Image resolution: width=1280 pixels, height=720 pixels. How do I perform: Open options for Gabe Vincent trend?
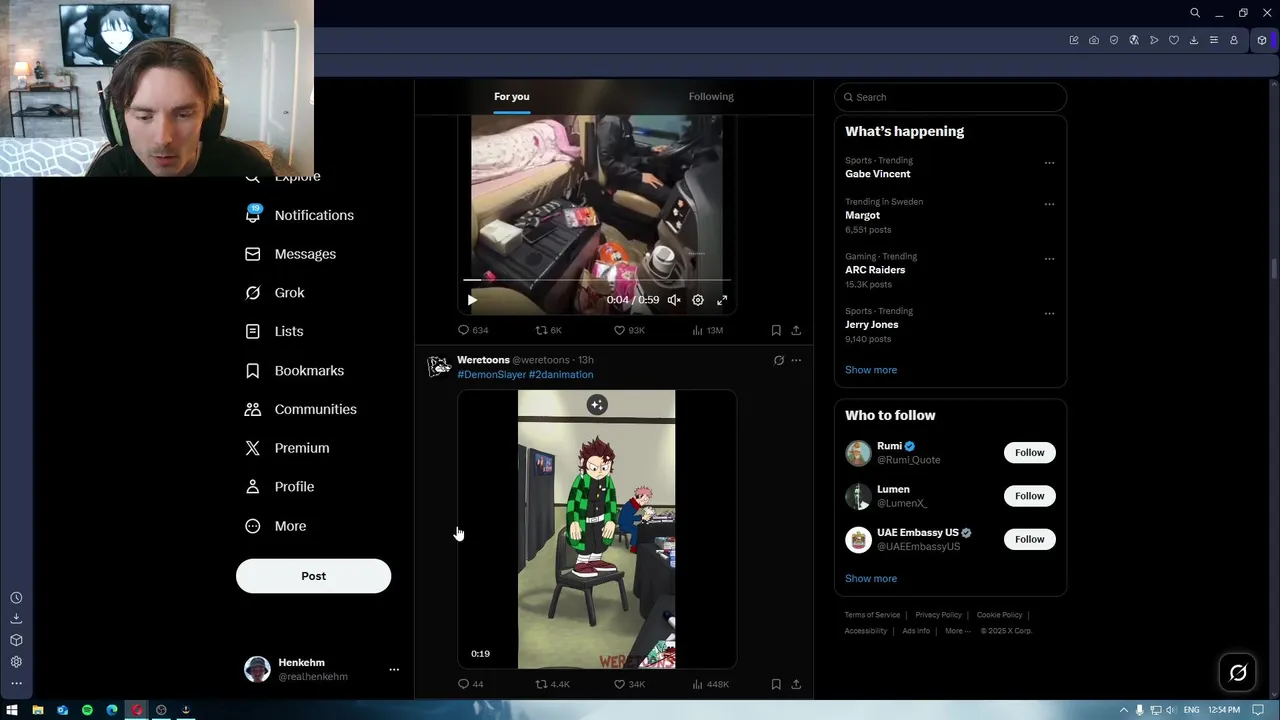coord(1049,162)
